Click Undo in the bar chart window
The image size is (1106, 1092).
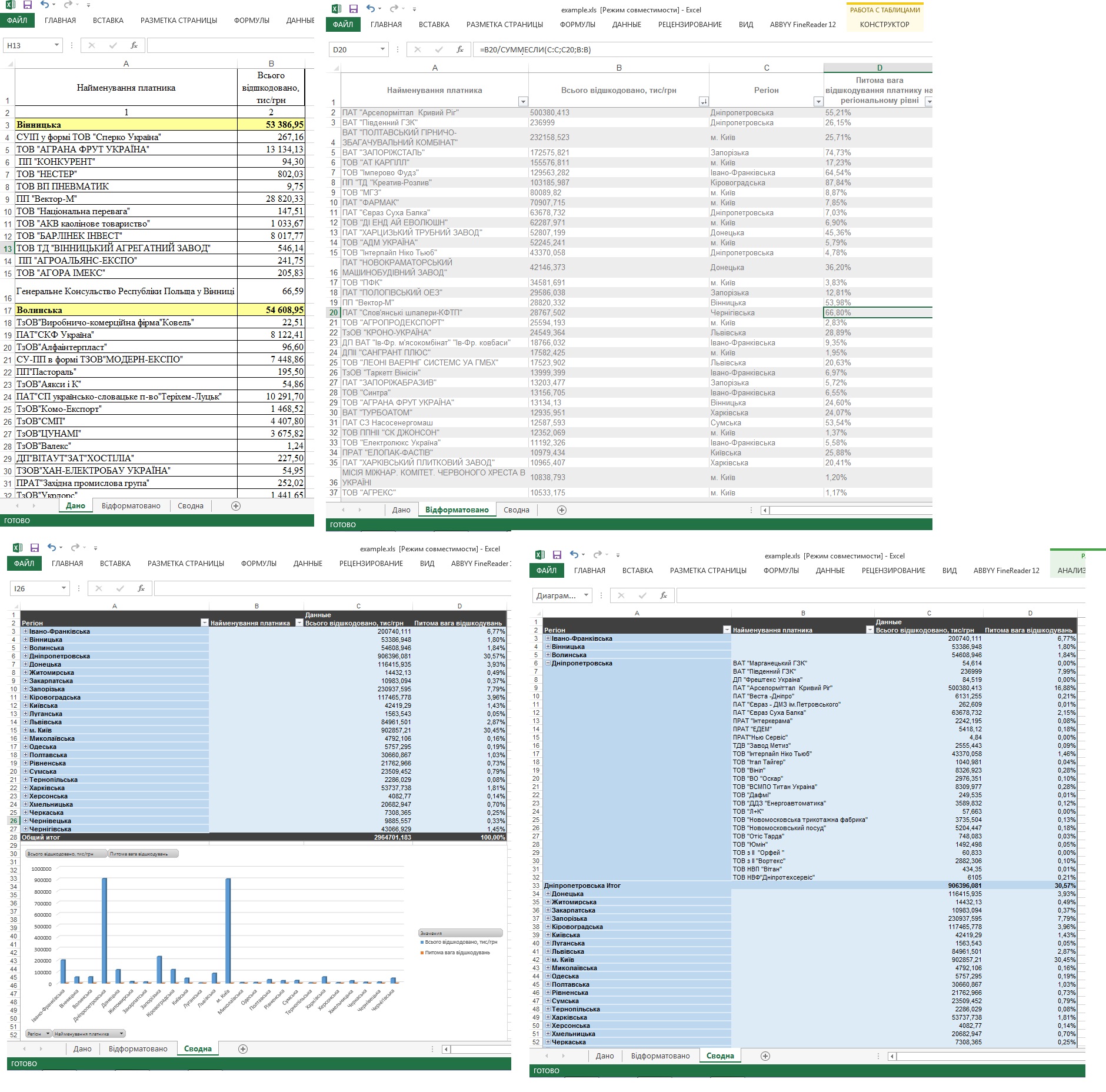(52, 548)
